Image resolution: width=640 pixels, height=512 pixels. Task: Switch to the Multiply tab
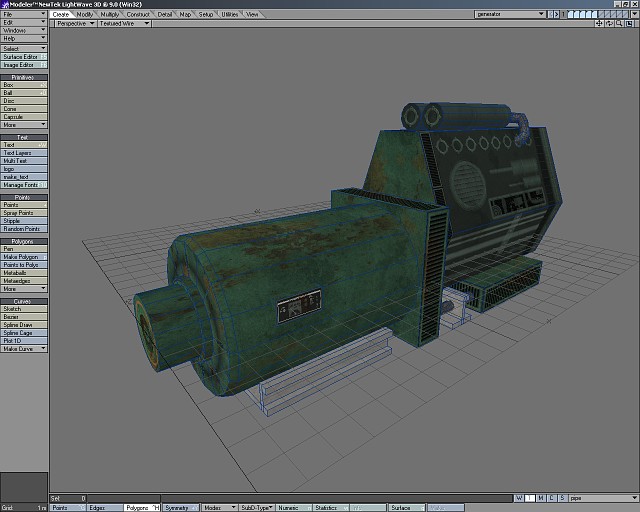pyautogui.click(x=109, y=14)
